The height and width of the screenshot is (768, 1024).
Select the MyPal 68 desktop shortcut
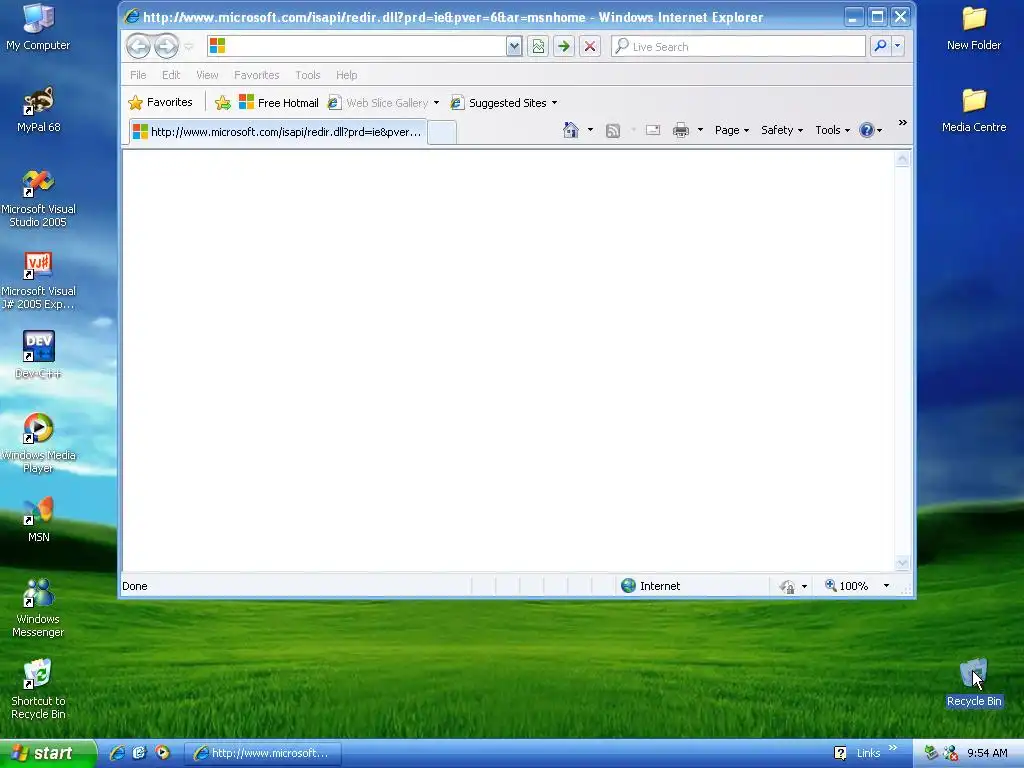pos(38,109)
